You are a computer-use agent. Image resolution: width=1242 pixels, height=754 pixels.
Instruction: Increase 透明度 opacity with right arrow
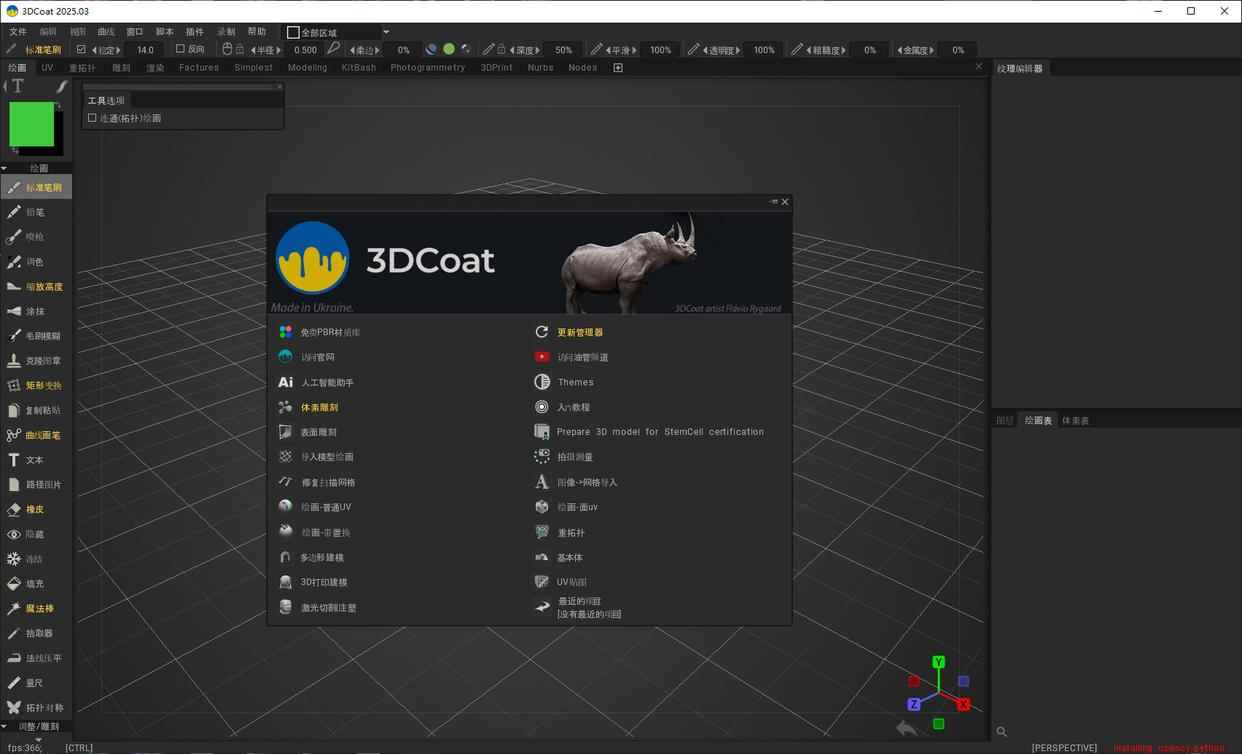point(740,50)
